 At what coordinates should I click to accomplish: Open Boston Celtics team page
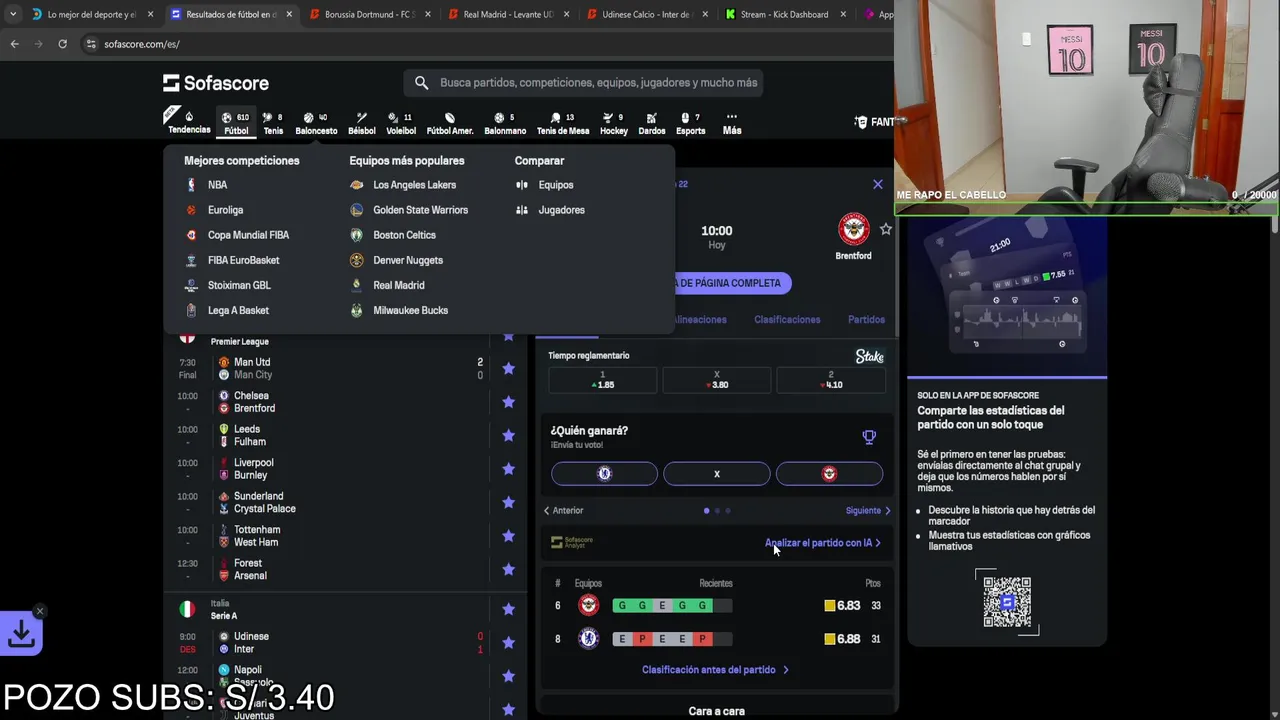coord(404,235)
